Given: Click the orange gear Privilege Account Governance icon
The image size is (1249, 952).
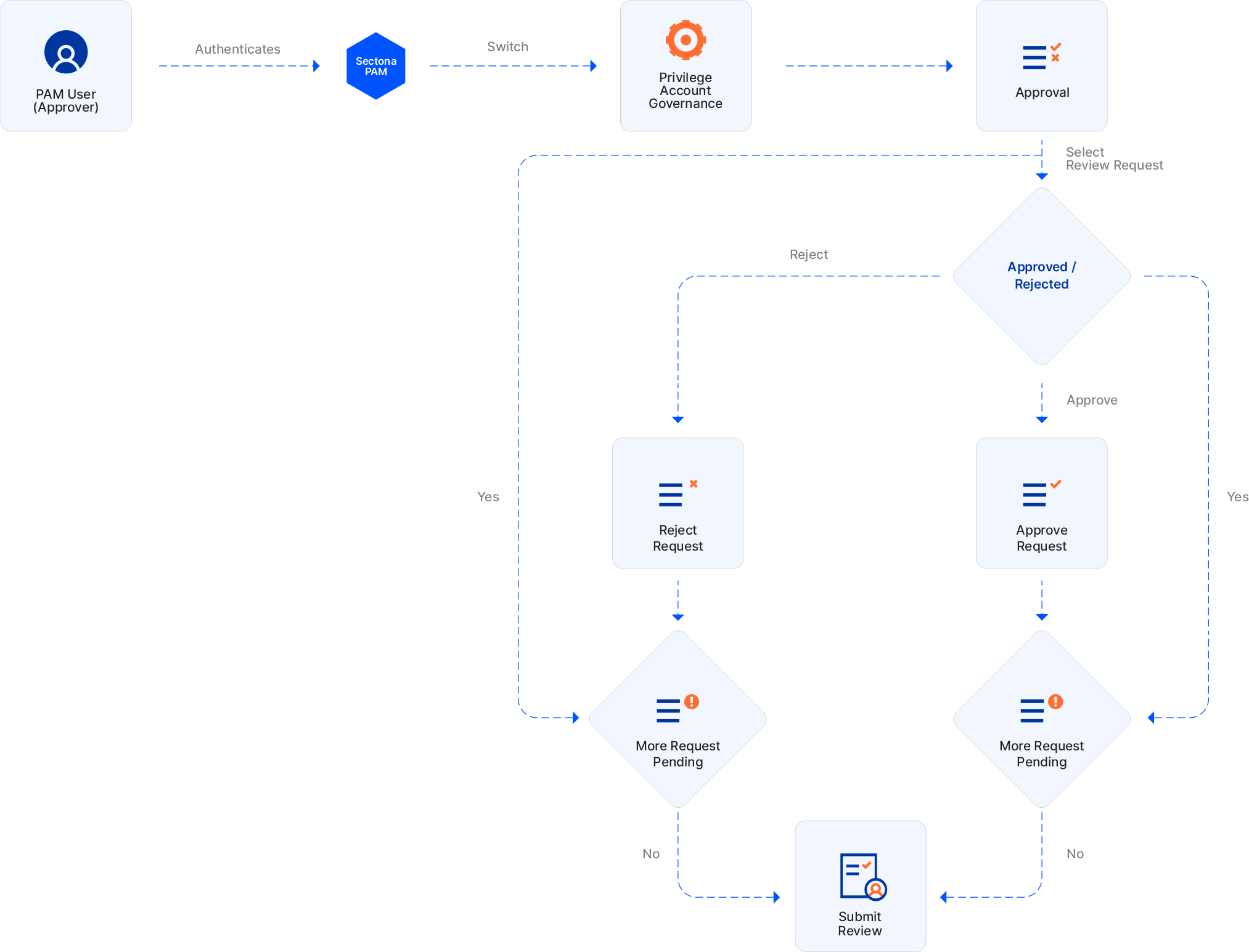Looking at the screenshot, I should point(686,40).
